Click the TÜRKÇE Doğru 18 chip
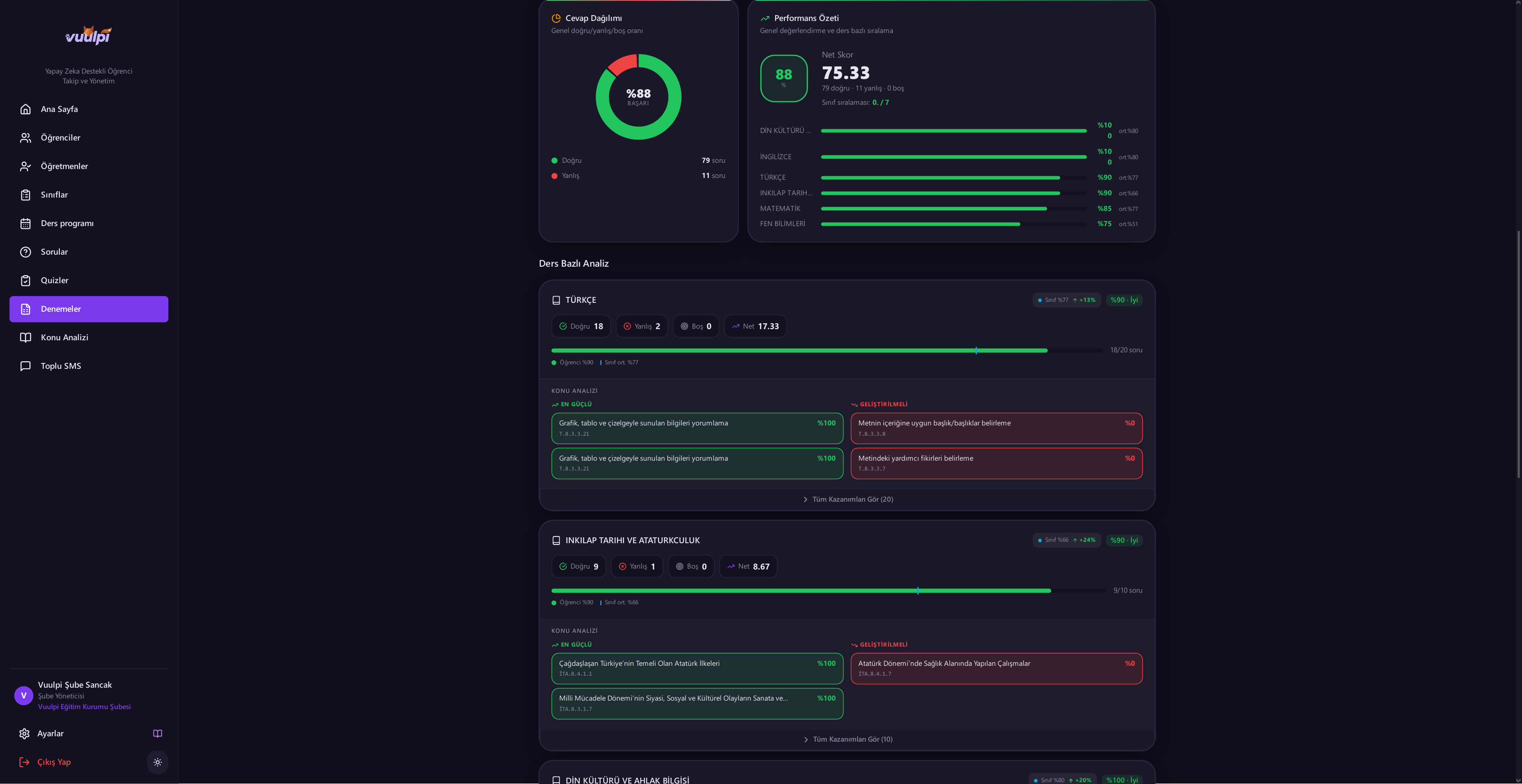 pos(581,326)
